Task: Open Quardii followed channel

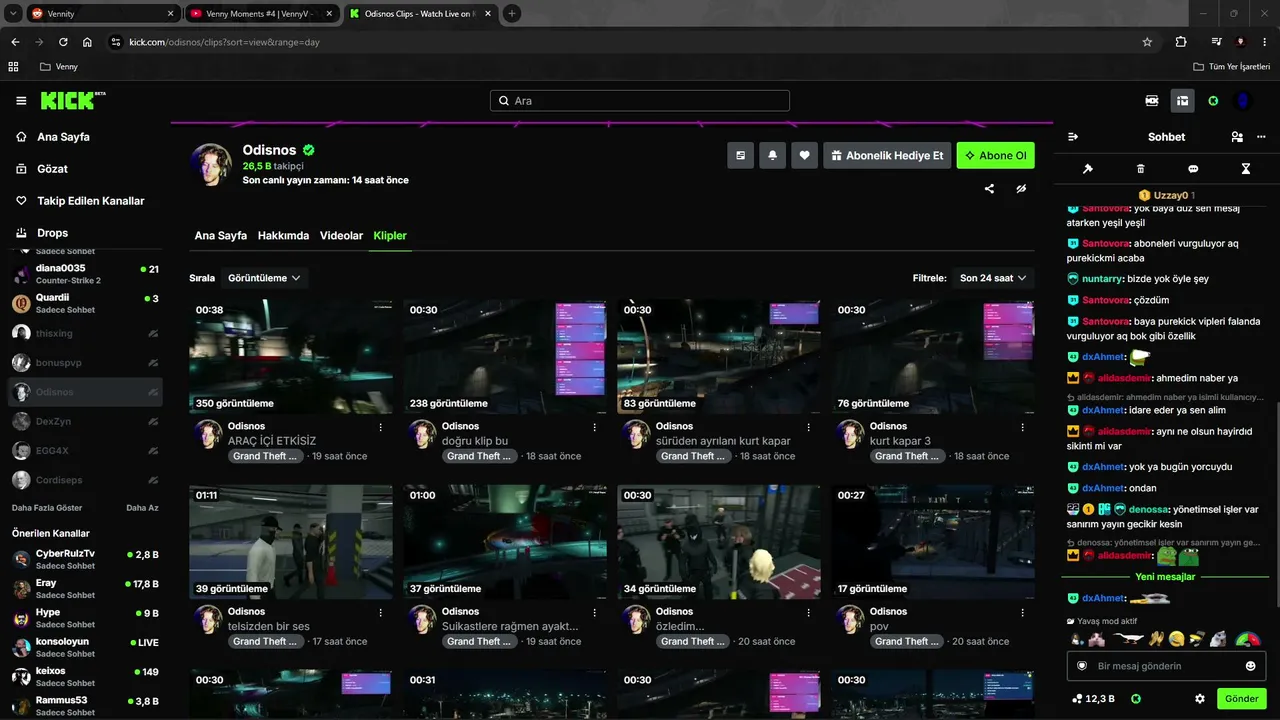Action: (x=85, y=303)
